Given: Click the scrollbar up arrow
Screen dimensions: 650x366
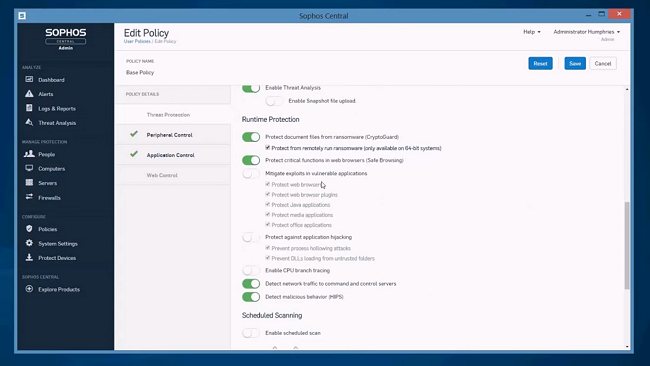Looking at the screenshot, I should click(x=627, y=89).
